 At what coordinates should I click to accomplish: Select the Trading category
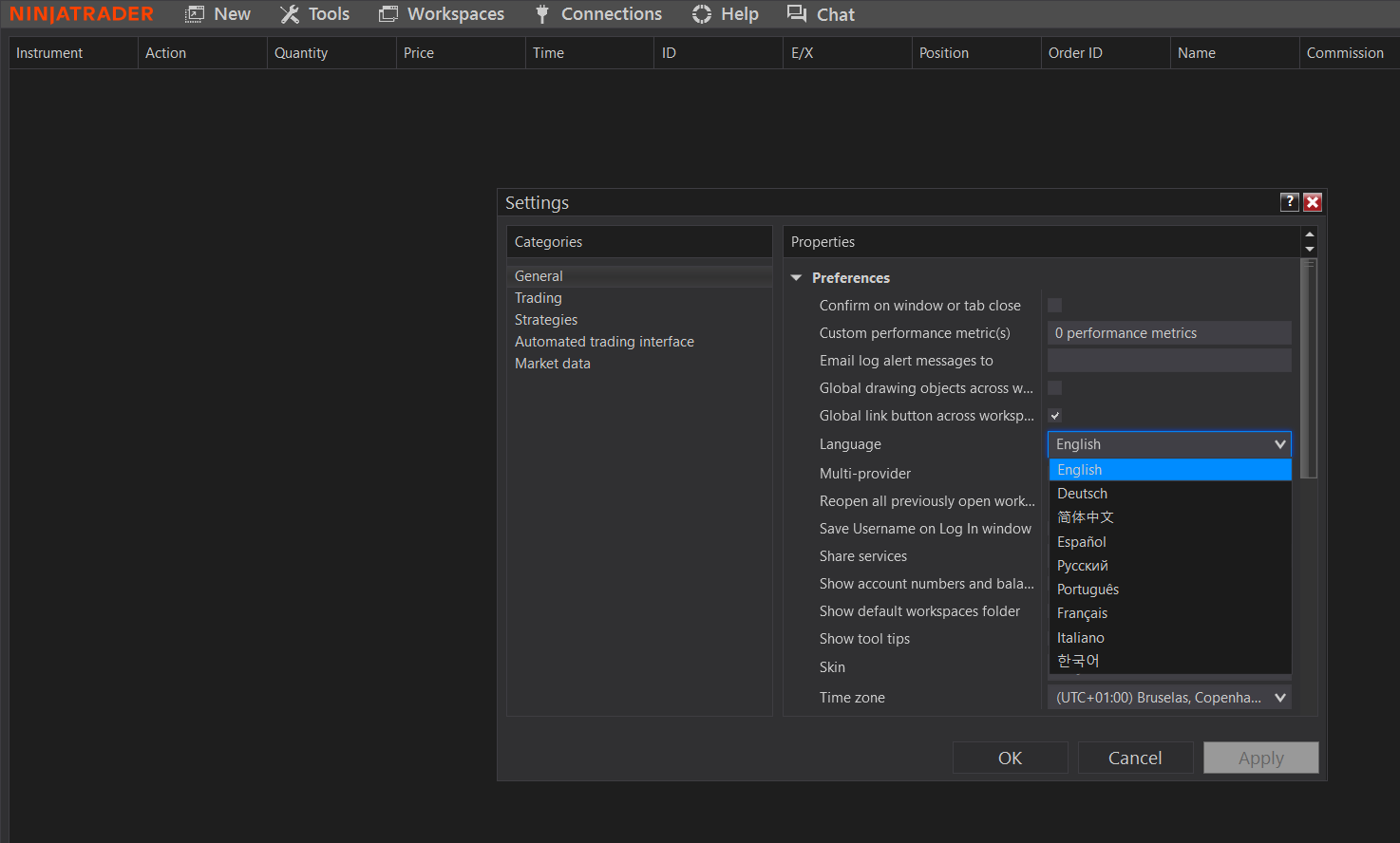coord(539,298)
